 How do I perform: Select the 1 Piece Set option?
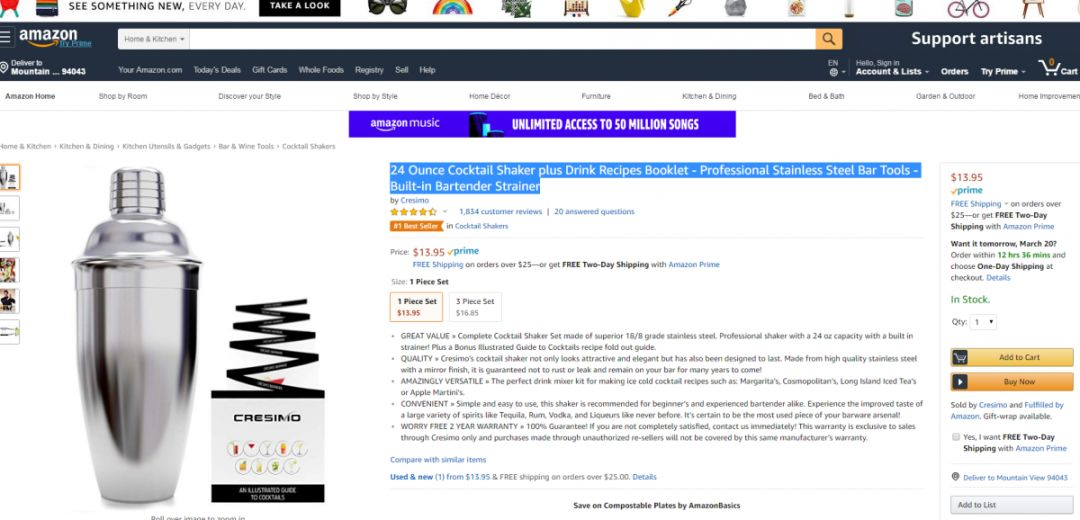[416, 307]
